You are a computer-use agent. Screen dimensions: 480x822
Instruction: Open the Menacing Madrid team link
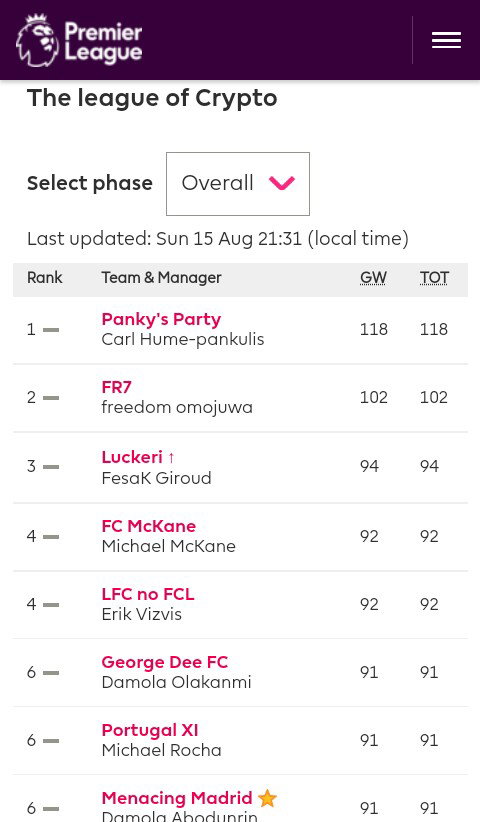(177, 798)
